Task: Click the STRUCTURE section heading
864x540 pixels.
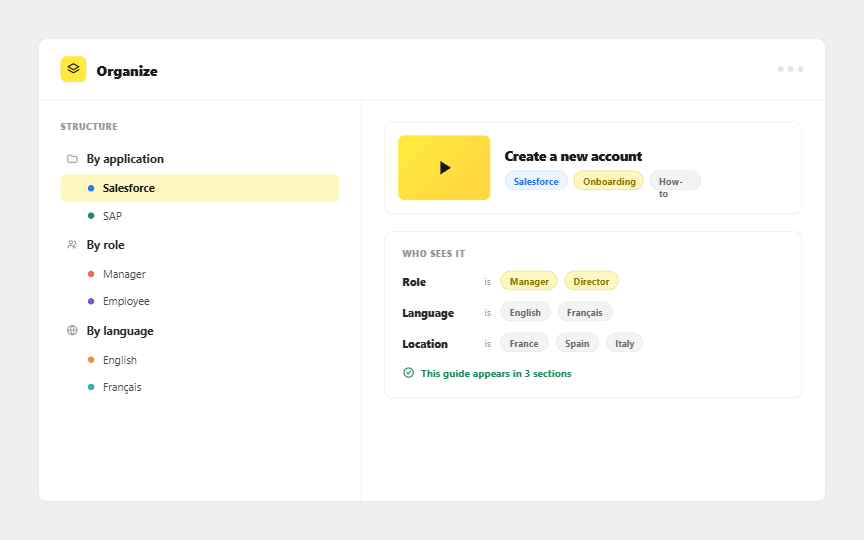Action: coord(89,127)
